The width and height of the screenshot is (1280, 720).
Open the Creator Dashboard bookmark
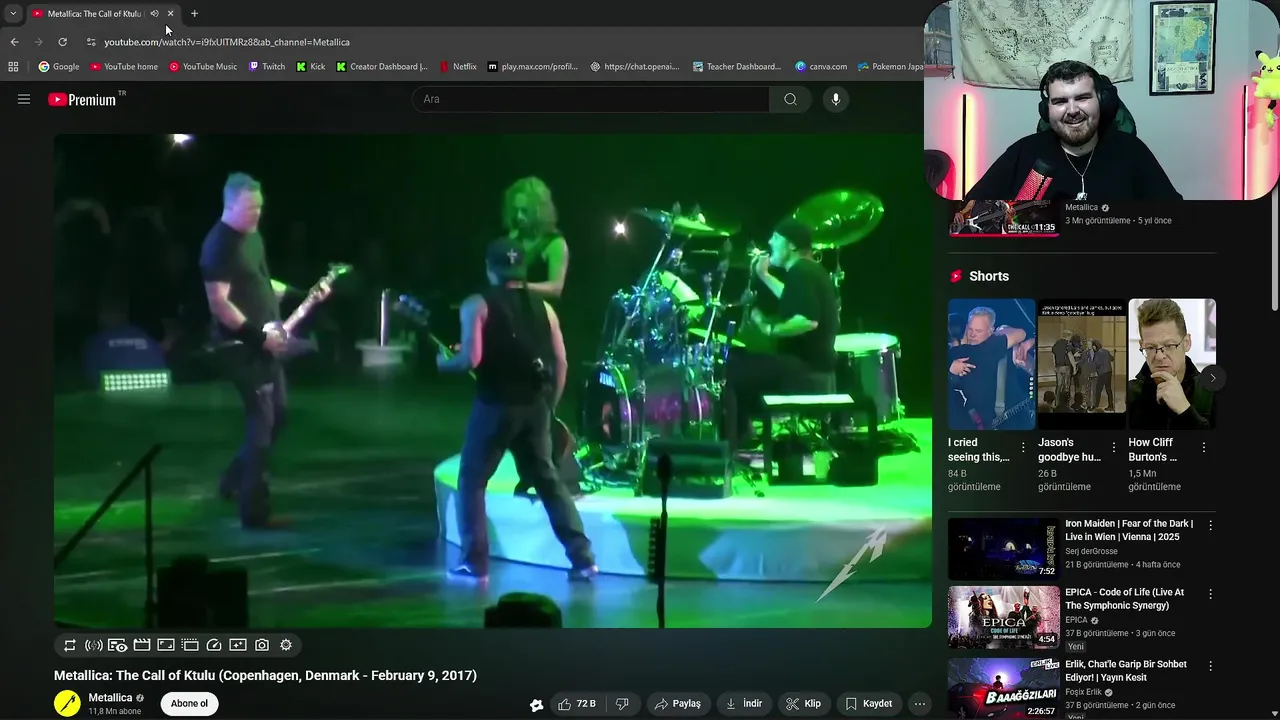click(x=382, y=67)
